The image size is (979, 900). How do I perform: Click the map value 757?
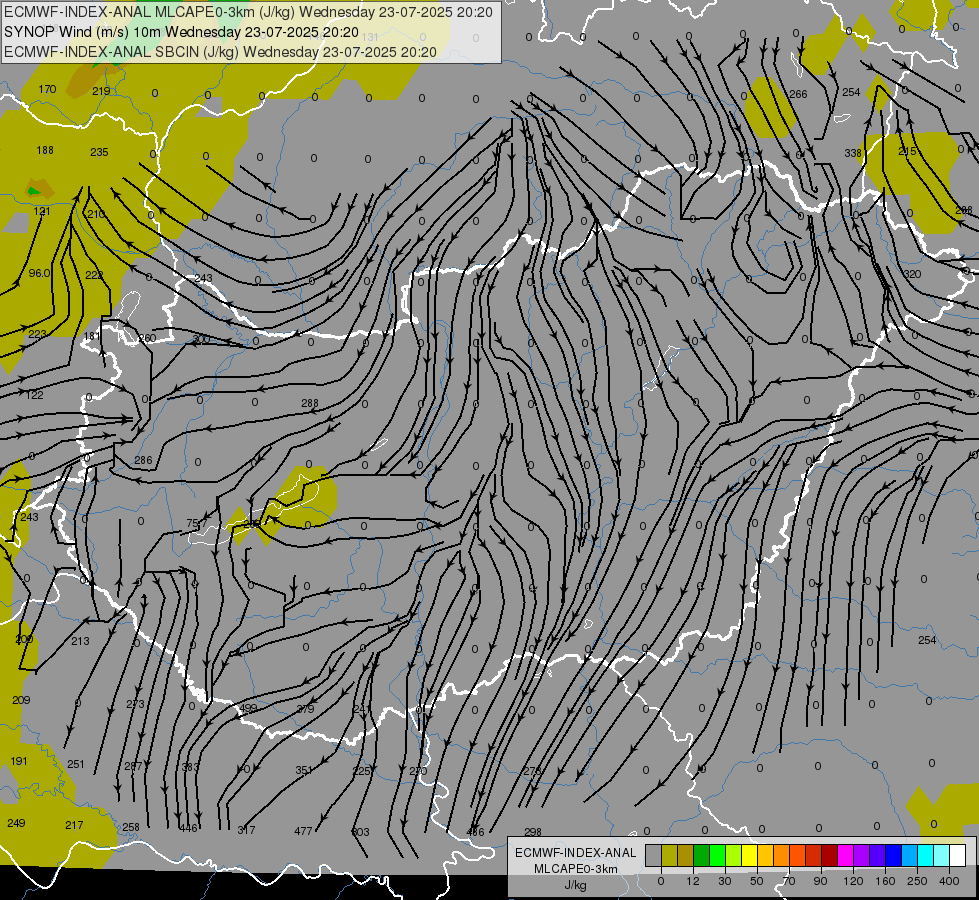click(195, 523)
